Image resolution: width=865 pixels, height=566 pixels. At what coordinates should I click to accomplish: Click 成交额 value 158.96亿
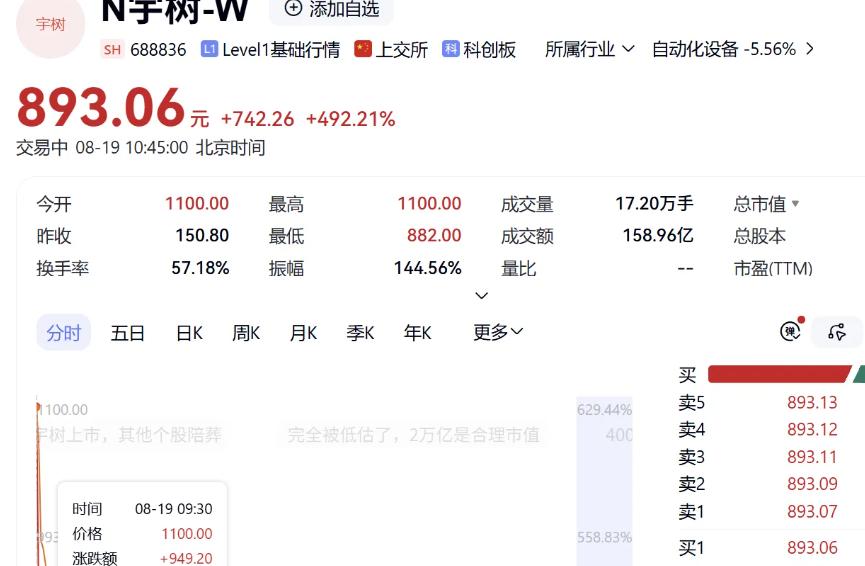point(658,236)
